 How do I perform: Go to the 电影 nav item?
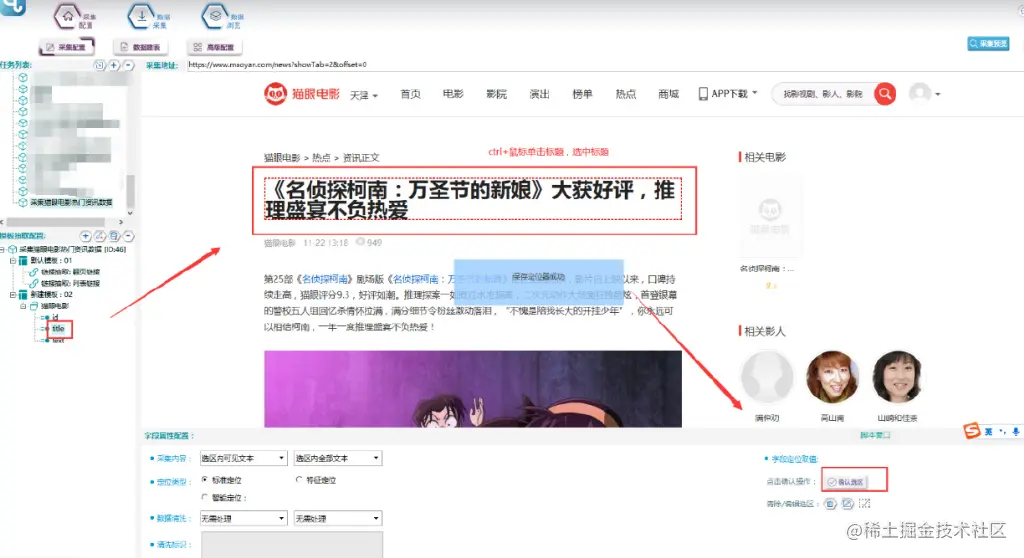click(x=453, y=94)
